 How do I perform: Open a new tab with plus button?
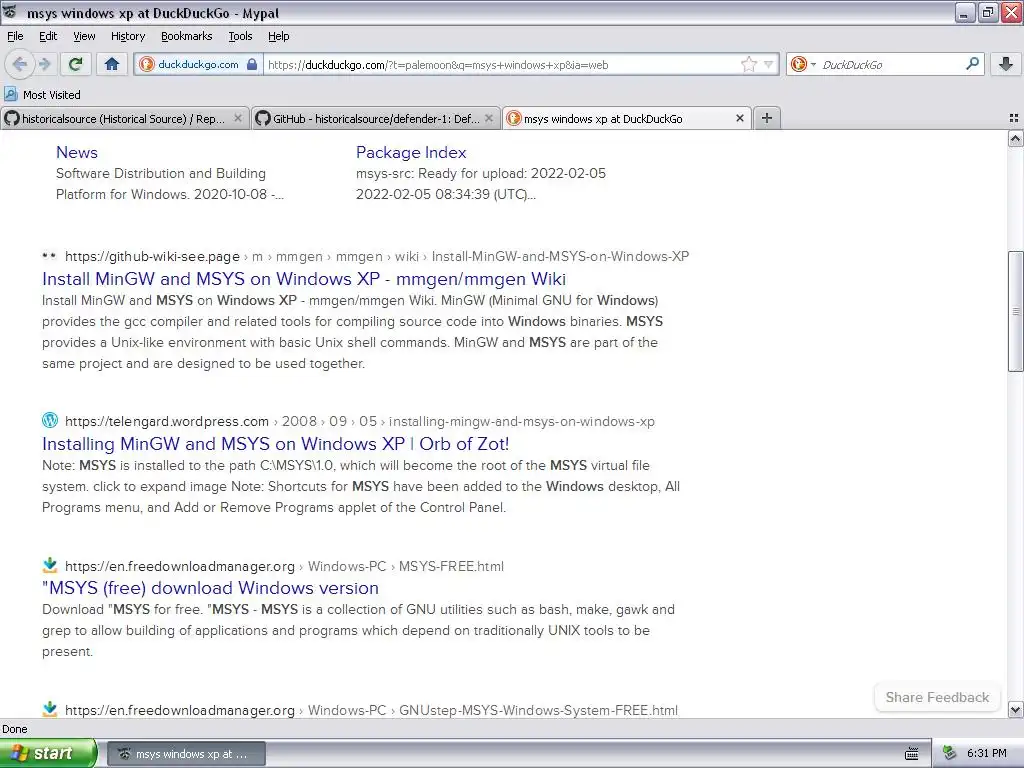tap(767, 118)
